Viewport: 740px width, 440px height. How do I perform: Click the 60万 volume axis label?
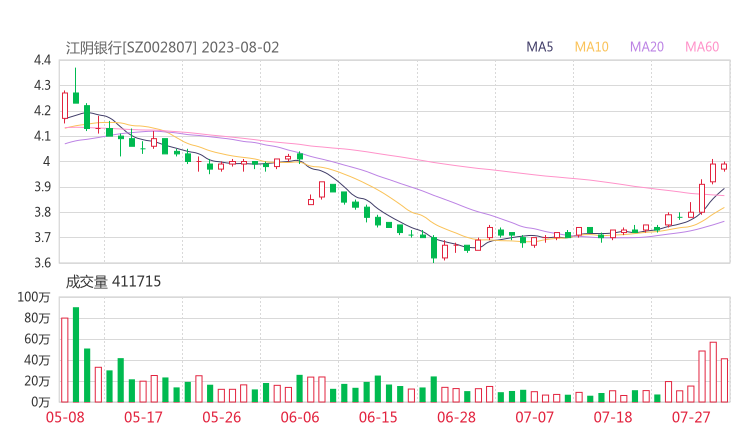click(x=37, y=339)
